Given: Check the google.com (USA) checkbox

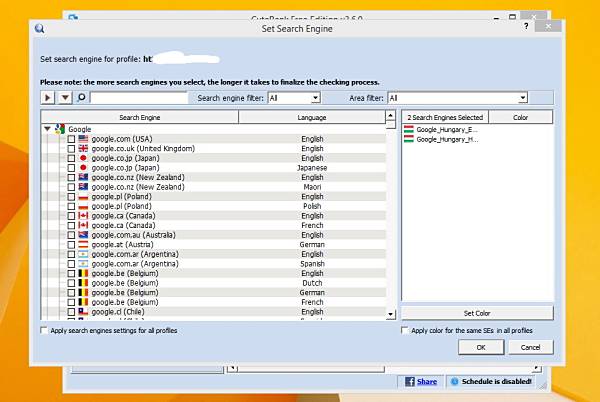Looking at the screenshot, I should point(71,139).
